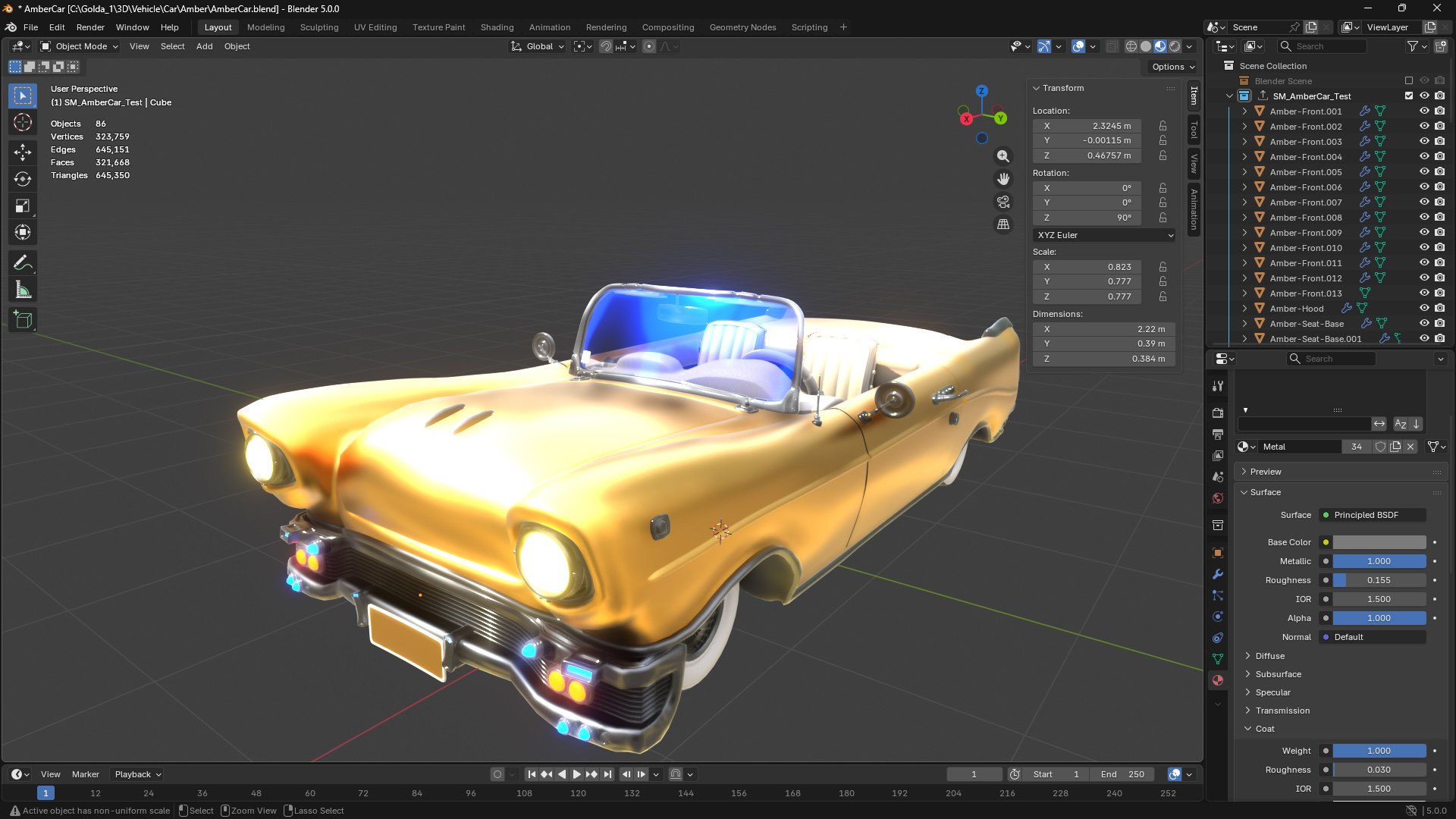Expand the Amber-Front.001 outliner item
Image resolution: width=1456 pixels, height=819 pixels.
tap(1244, 111)
